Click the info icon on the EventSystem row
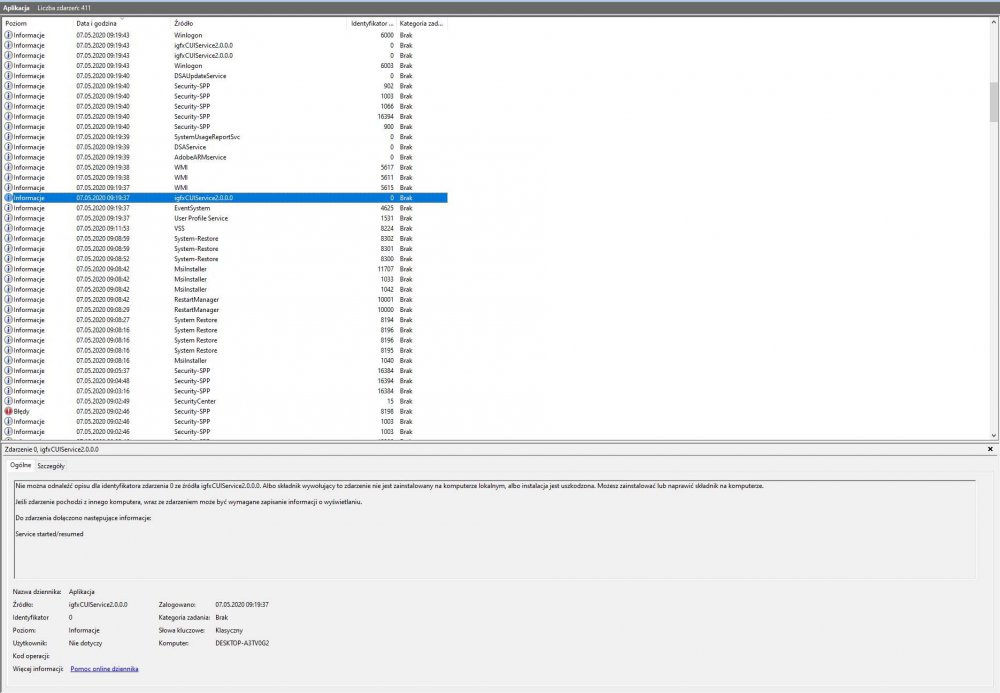 coord(8,208)
